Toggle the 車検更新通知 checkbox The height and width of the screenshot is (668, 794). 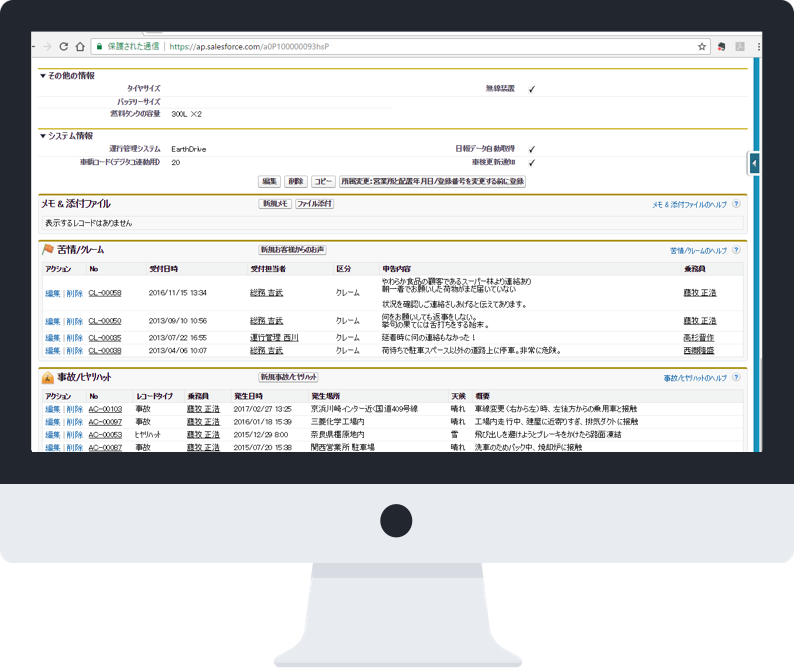[532, 163]
